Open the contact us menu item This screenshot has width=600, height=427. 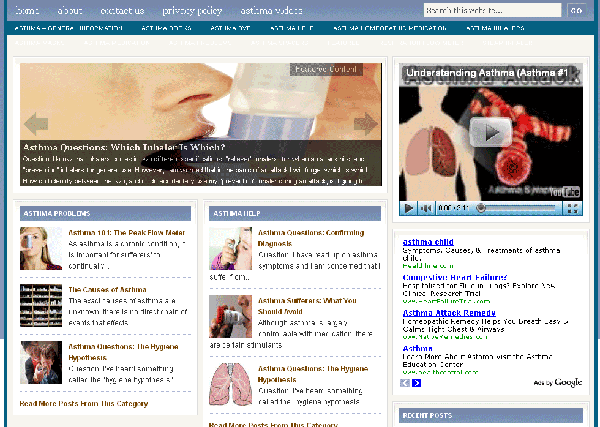pyautogui.click(x=122, y=11)
